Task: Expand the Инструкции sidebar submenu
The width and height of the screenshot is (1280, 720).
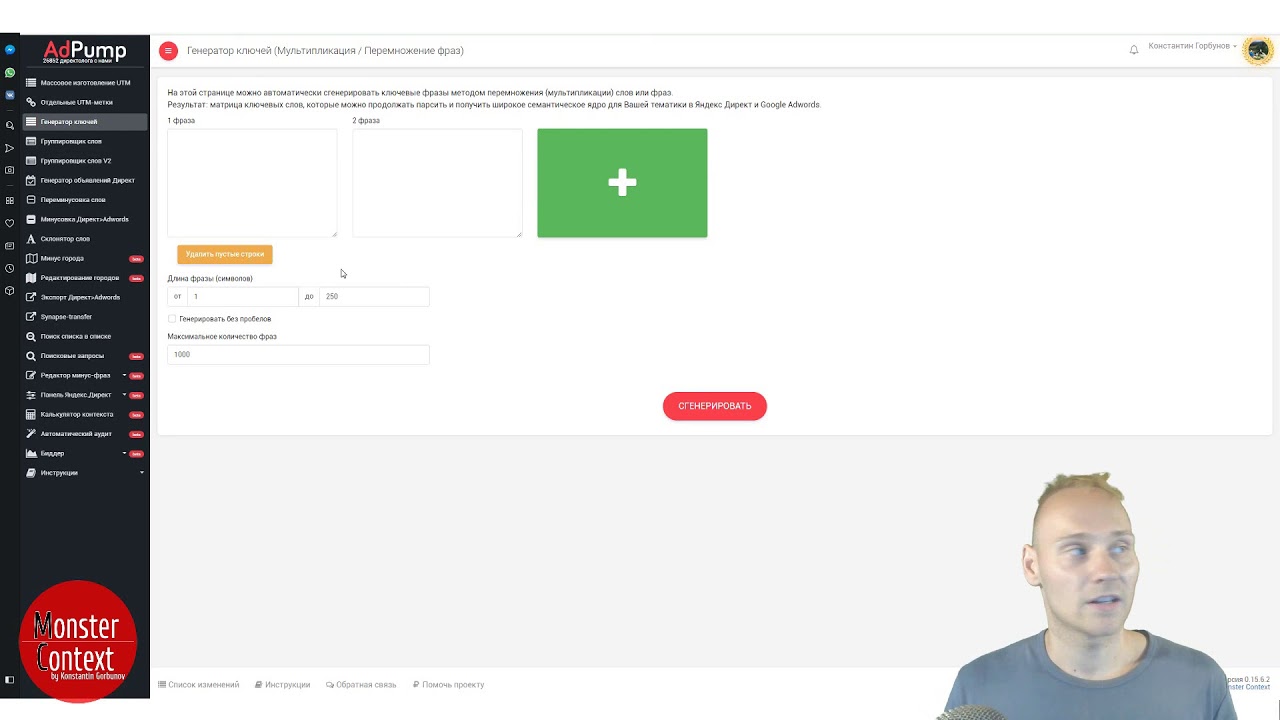Action: point(141,473)
